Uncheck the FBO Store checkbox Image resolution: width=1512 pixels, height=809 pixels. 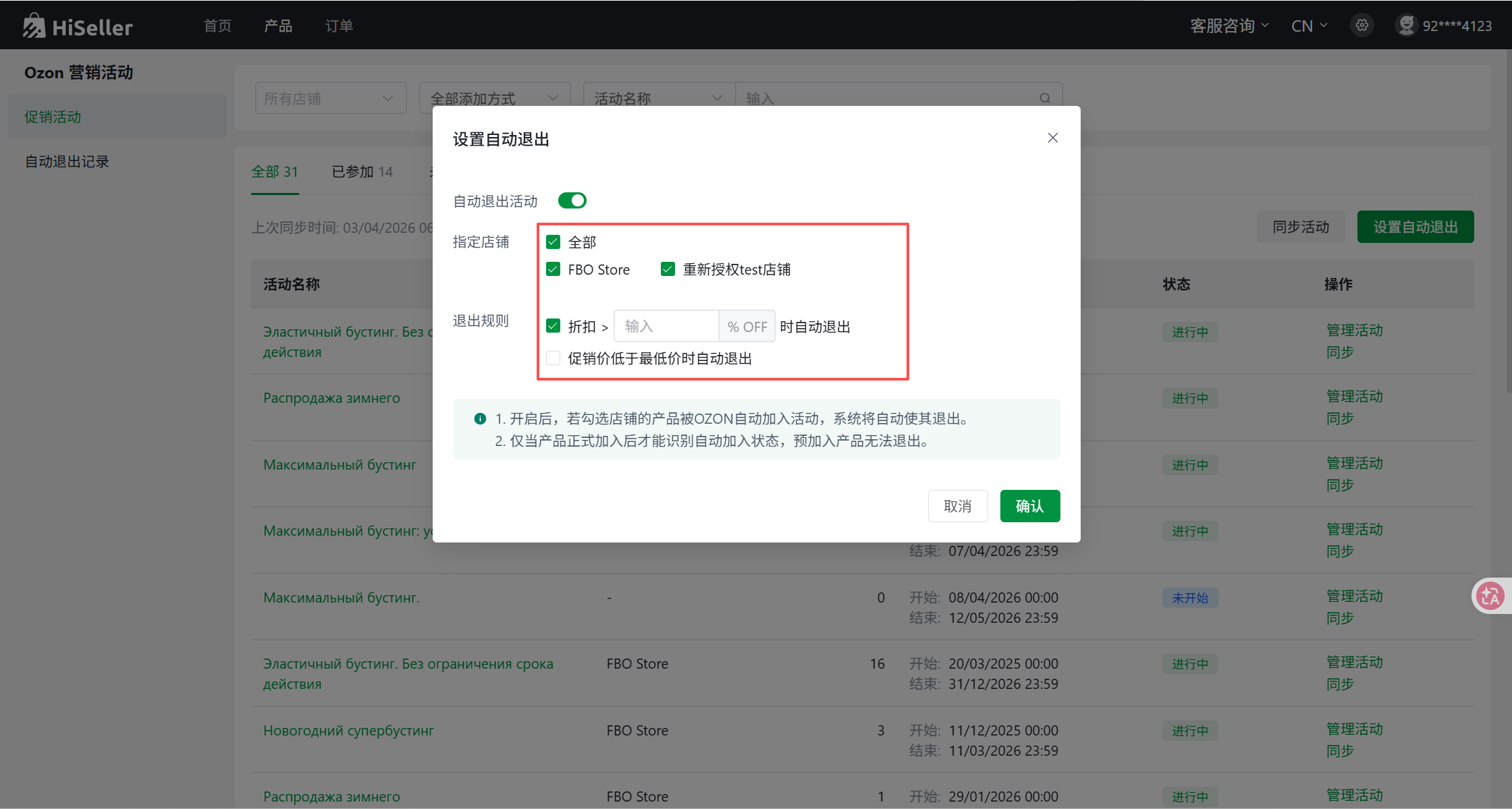coord(553,269)
